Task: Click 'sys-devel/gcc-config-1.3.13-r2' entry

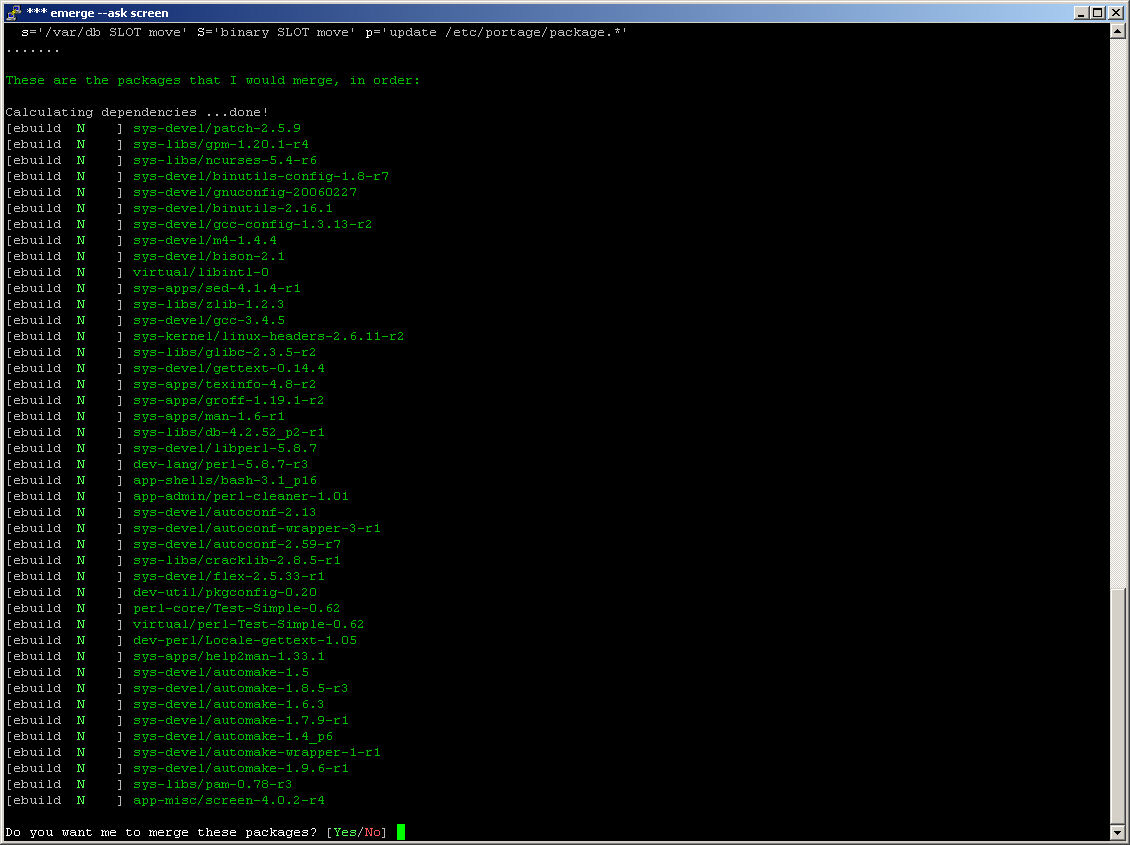Action: click(253, 224)
